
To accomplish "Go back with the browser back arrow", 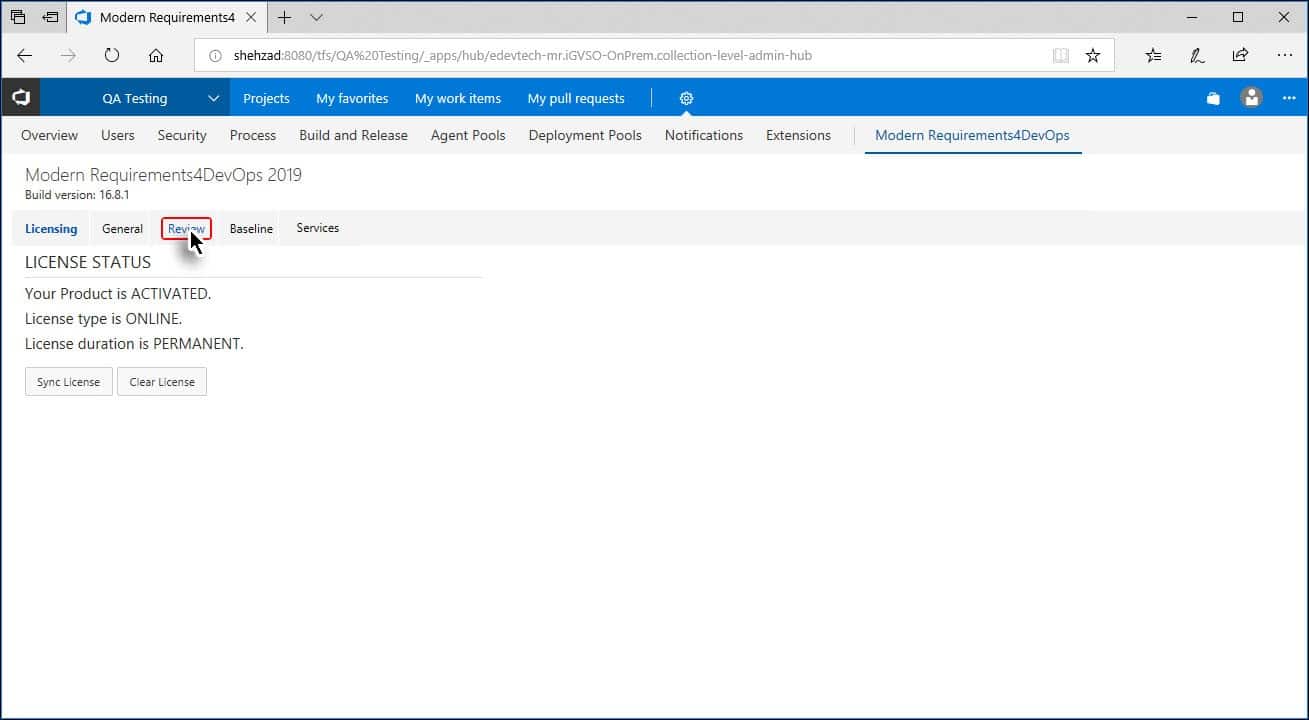I will tap(25, 56).
